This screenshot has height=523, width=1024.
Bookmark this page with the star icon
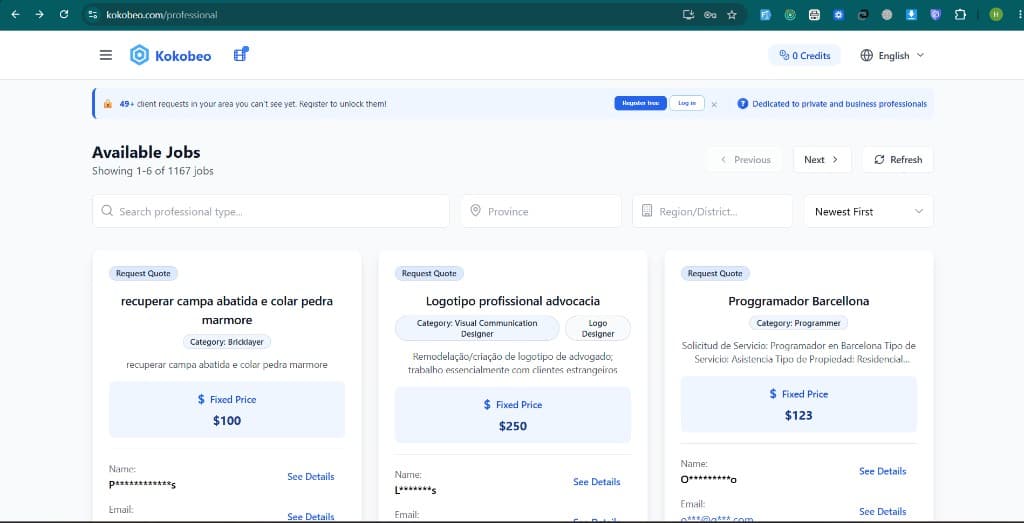click(x=731, y=14)
